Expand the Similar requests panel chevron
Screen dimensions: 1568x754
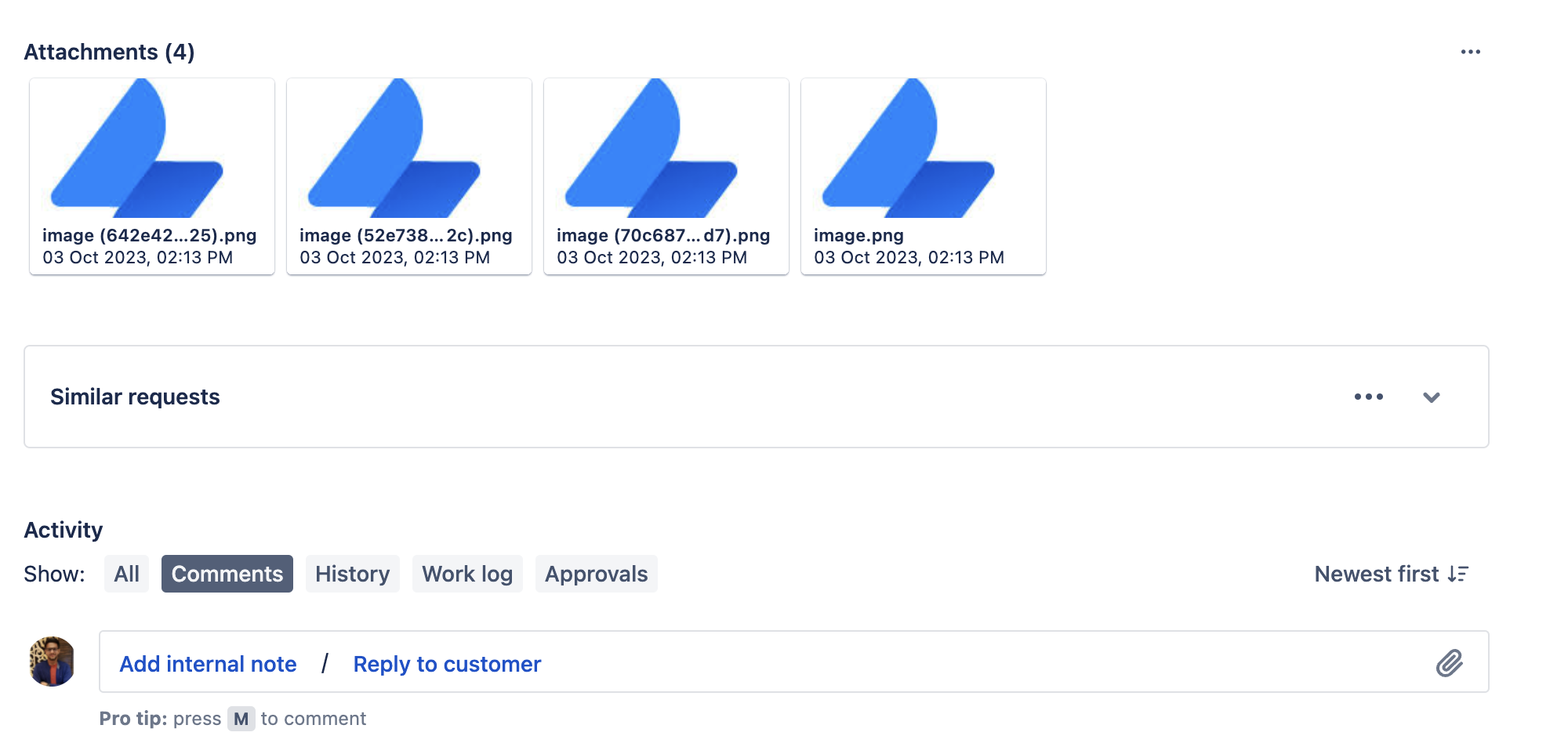[1432, 397]
